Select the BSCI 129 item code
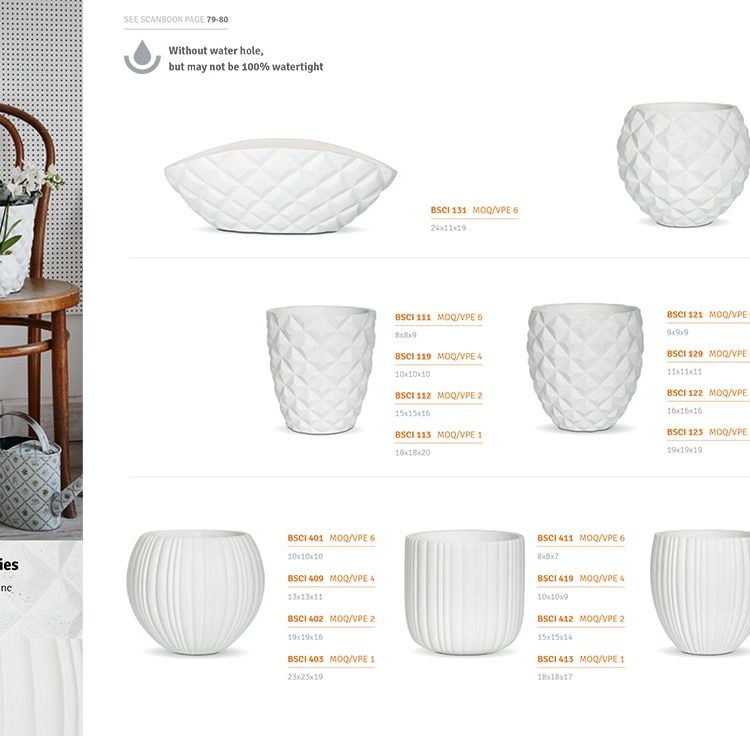Screen dimensions: 750x736 (x=684, y=354)
